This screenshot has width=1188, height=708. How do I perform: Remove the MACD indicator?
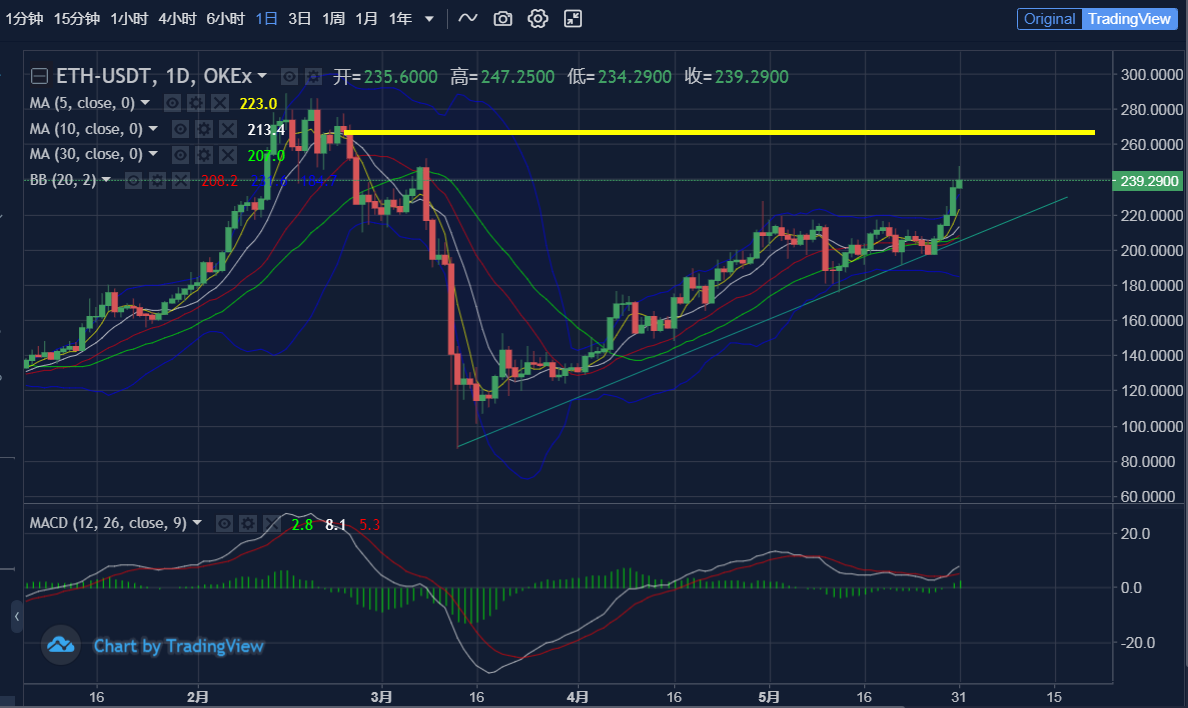[x=271, y=523]
